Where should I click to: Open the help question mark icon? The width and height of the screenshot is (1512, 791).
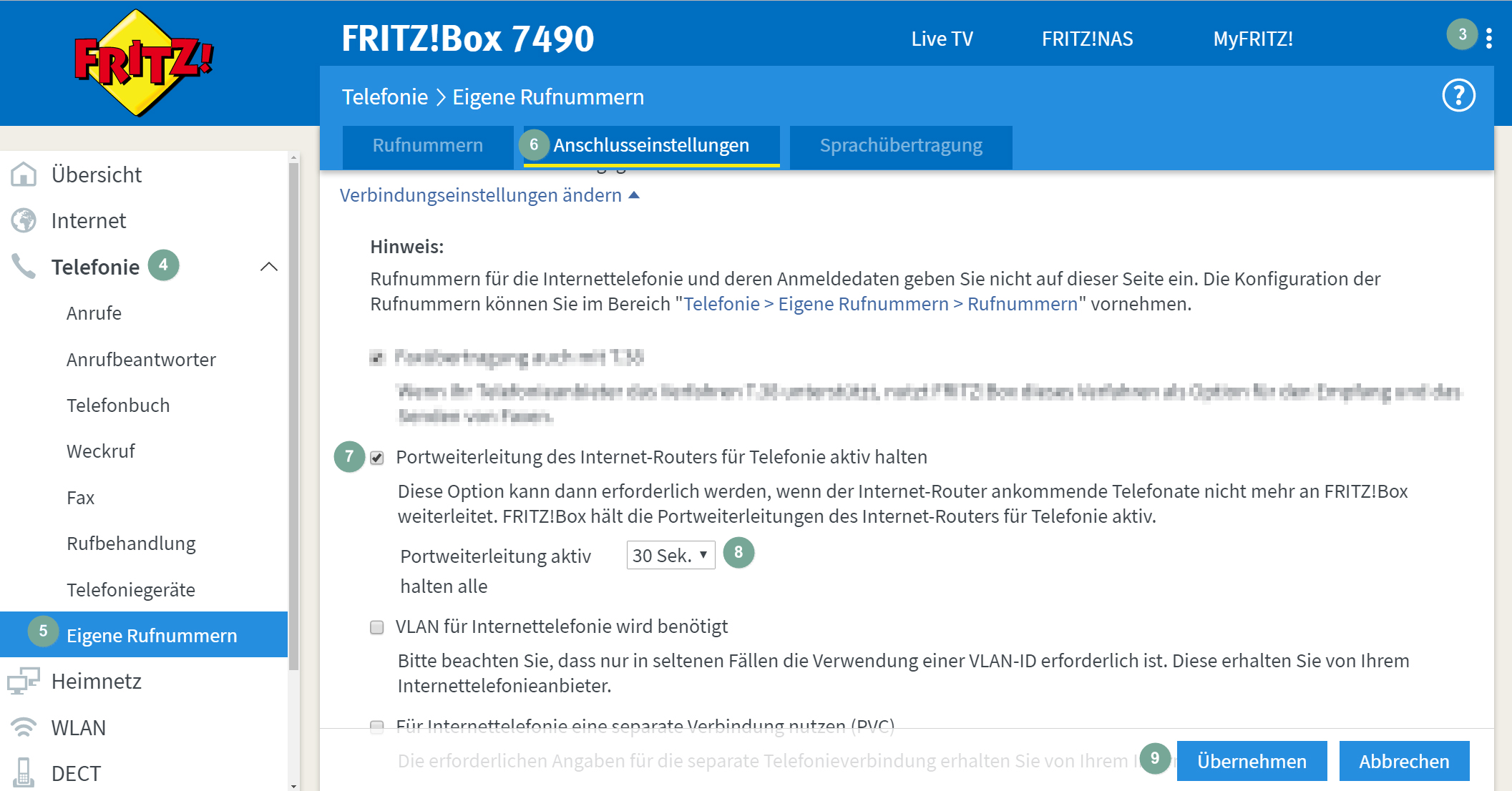[1458, 96]
